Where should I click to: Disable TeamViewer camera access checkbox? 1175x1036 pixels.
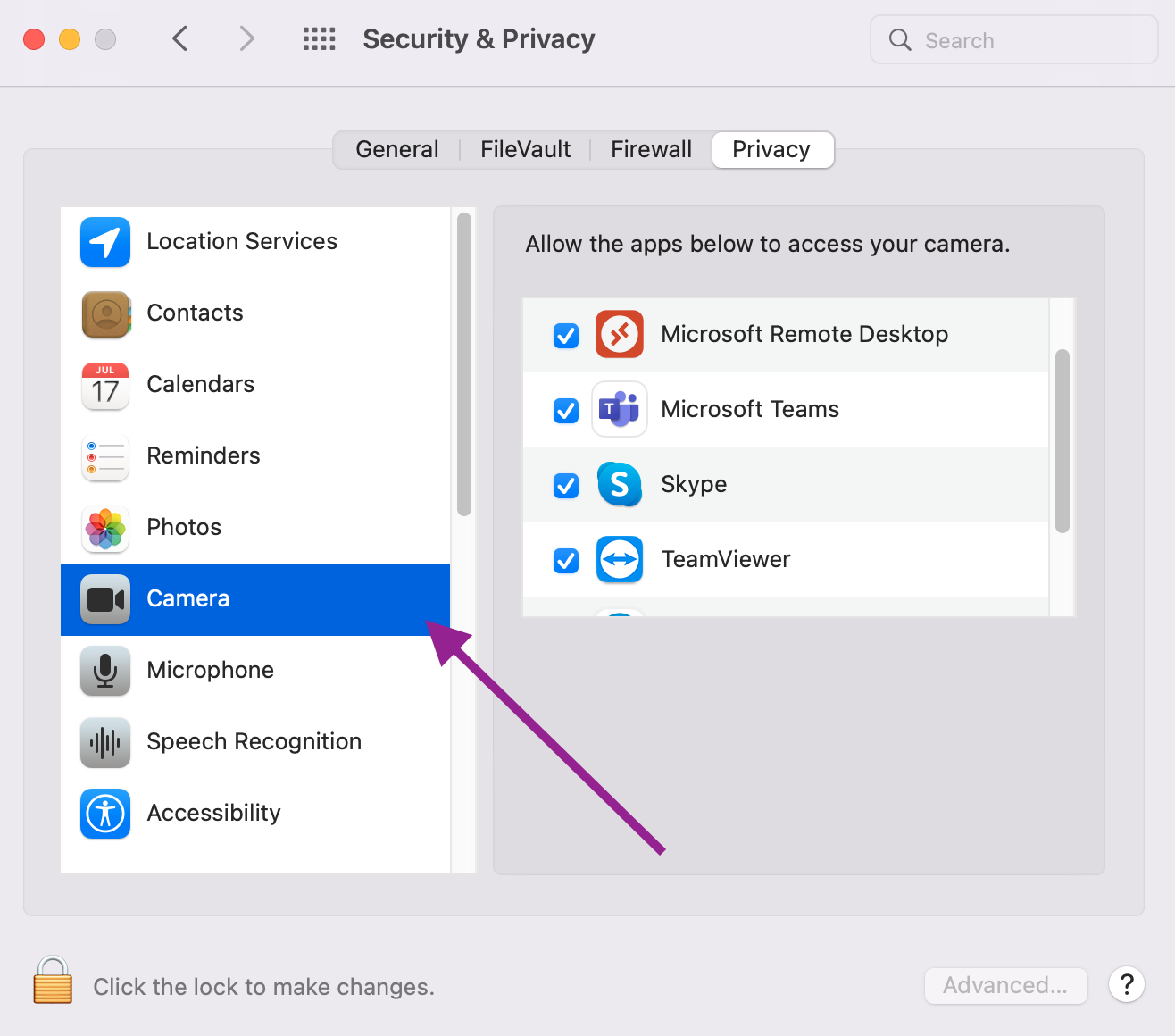[x=566, y=560]
